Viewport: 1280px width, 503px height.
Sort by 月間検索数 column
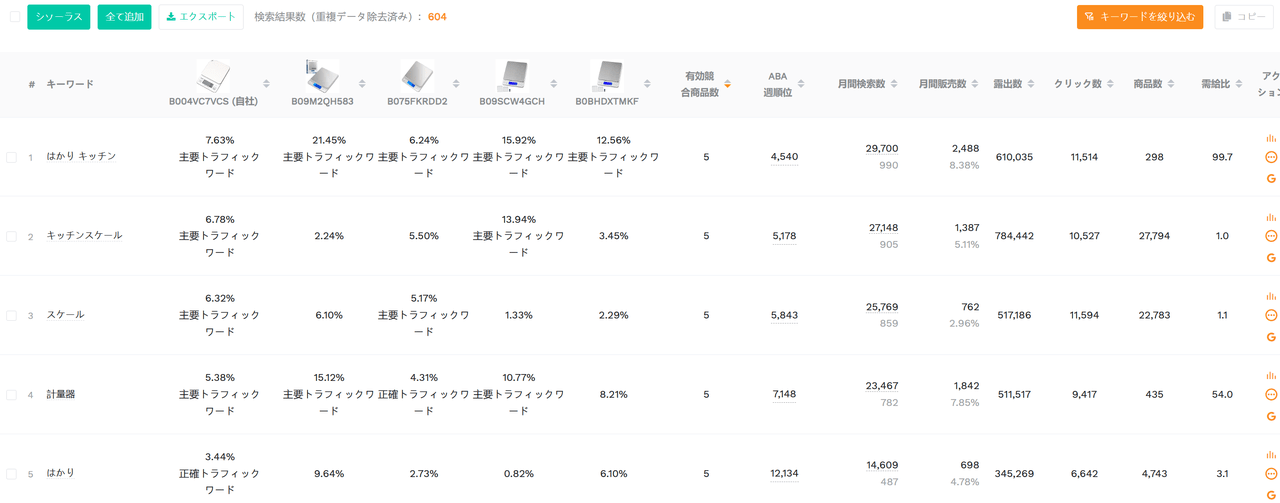coord(894,84)
